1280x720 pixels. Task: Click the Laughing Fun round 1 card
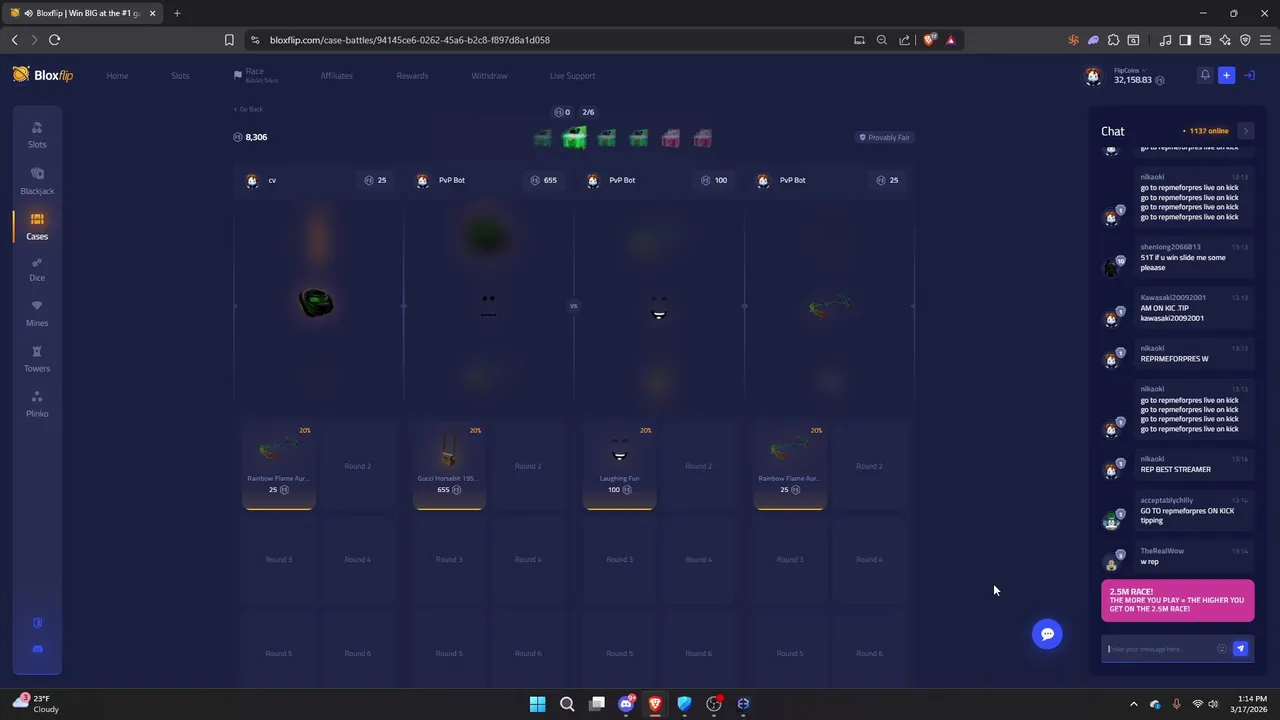click(x=619, y=466)
